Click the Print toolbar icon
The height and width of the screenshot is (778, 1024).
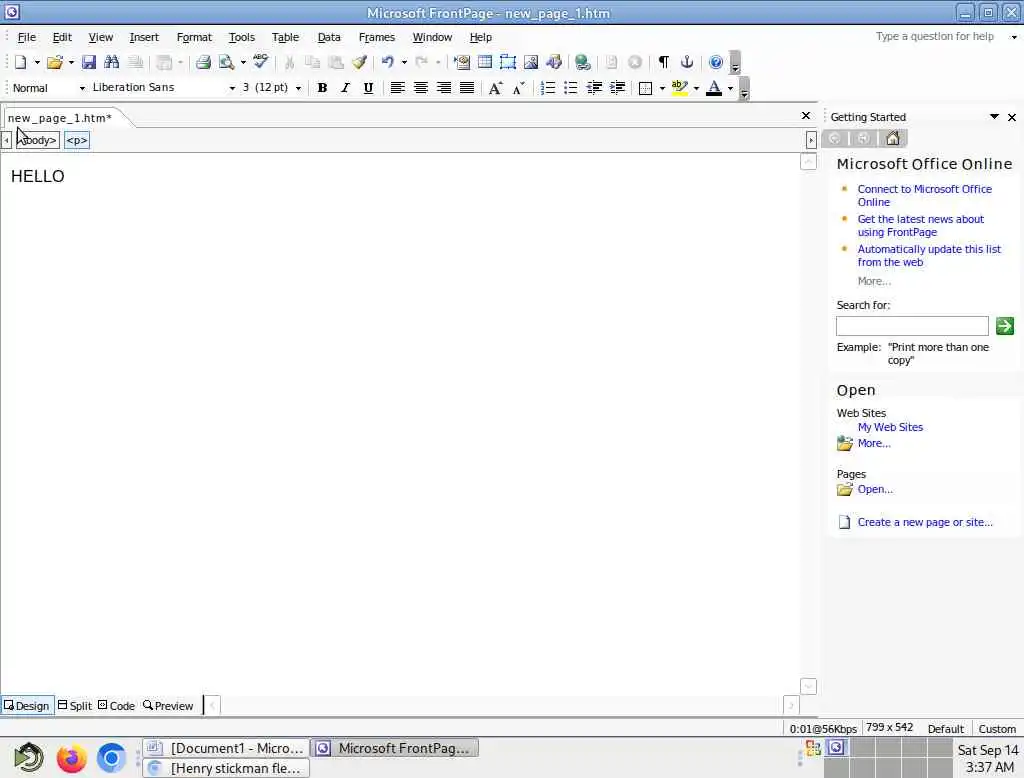click(203, 62)
